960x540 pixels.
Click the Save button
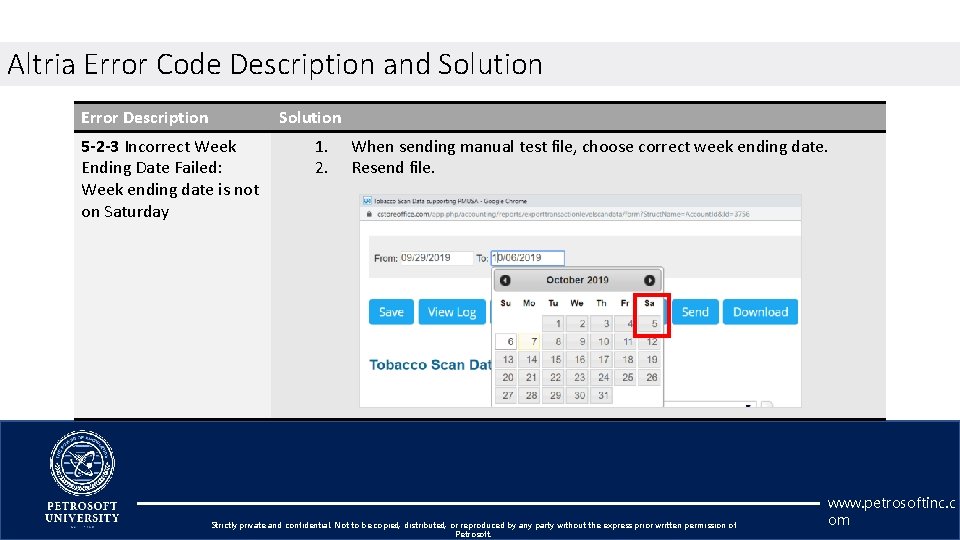click(391, 312)
